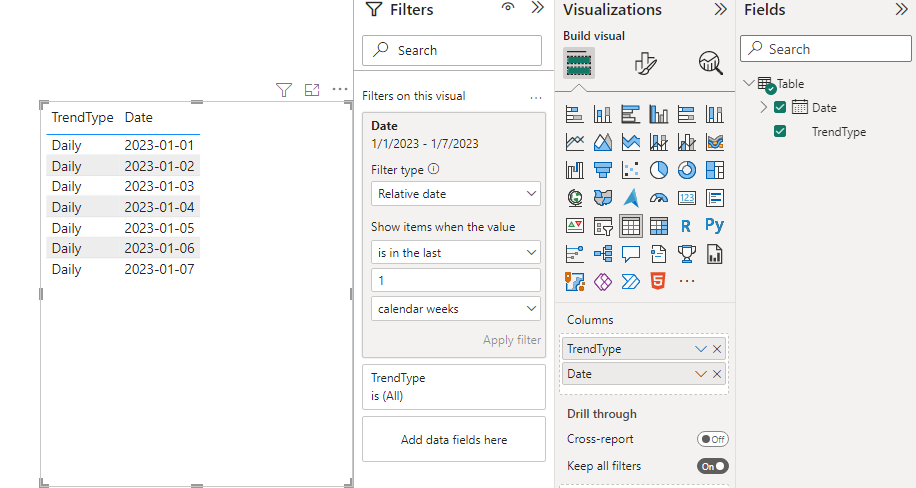Open TrendType column options chevron
Image resolution: width=916 pixels, height=488 pixels.
point(701,349)
